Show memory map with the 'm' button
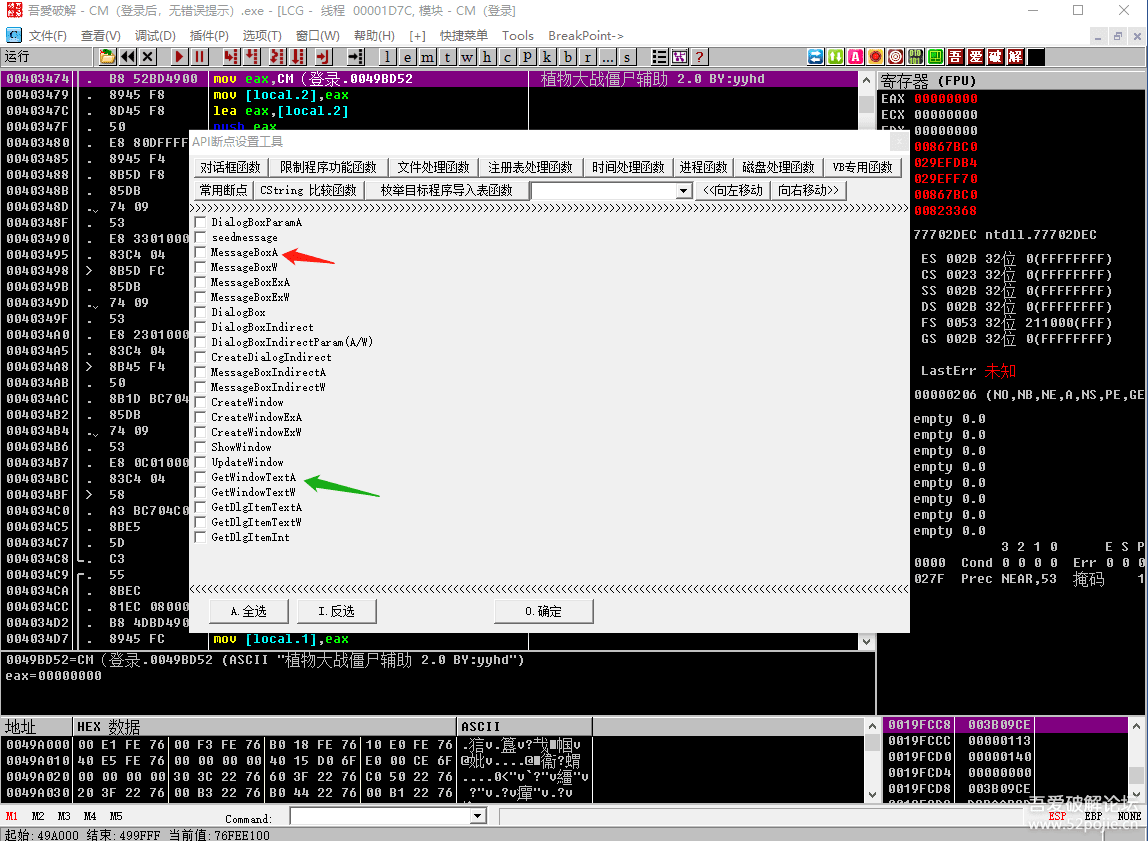This screenshot has width=1148, height=841. click(427, 57)
